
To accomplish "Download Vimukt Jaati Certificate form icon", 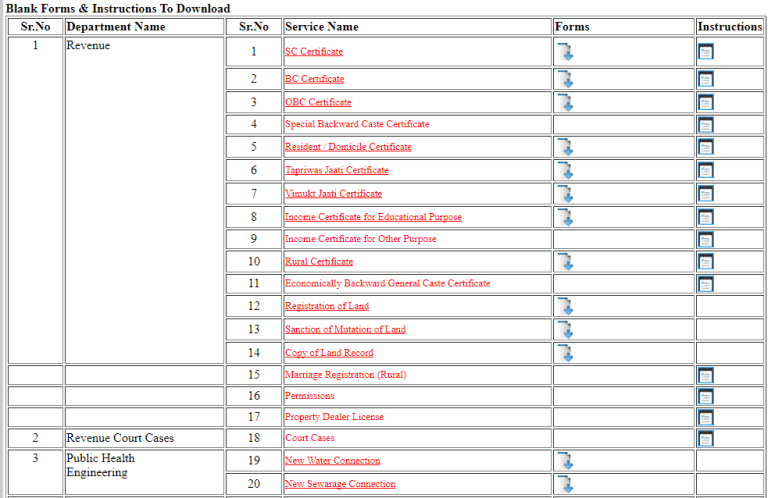I will (x=565, y=194).
